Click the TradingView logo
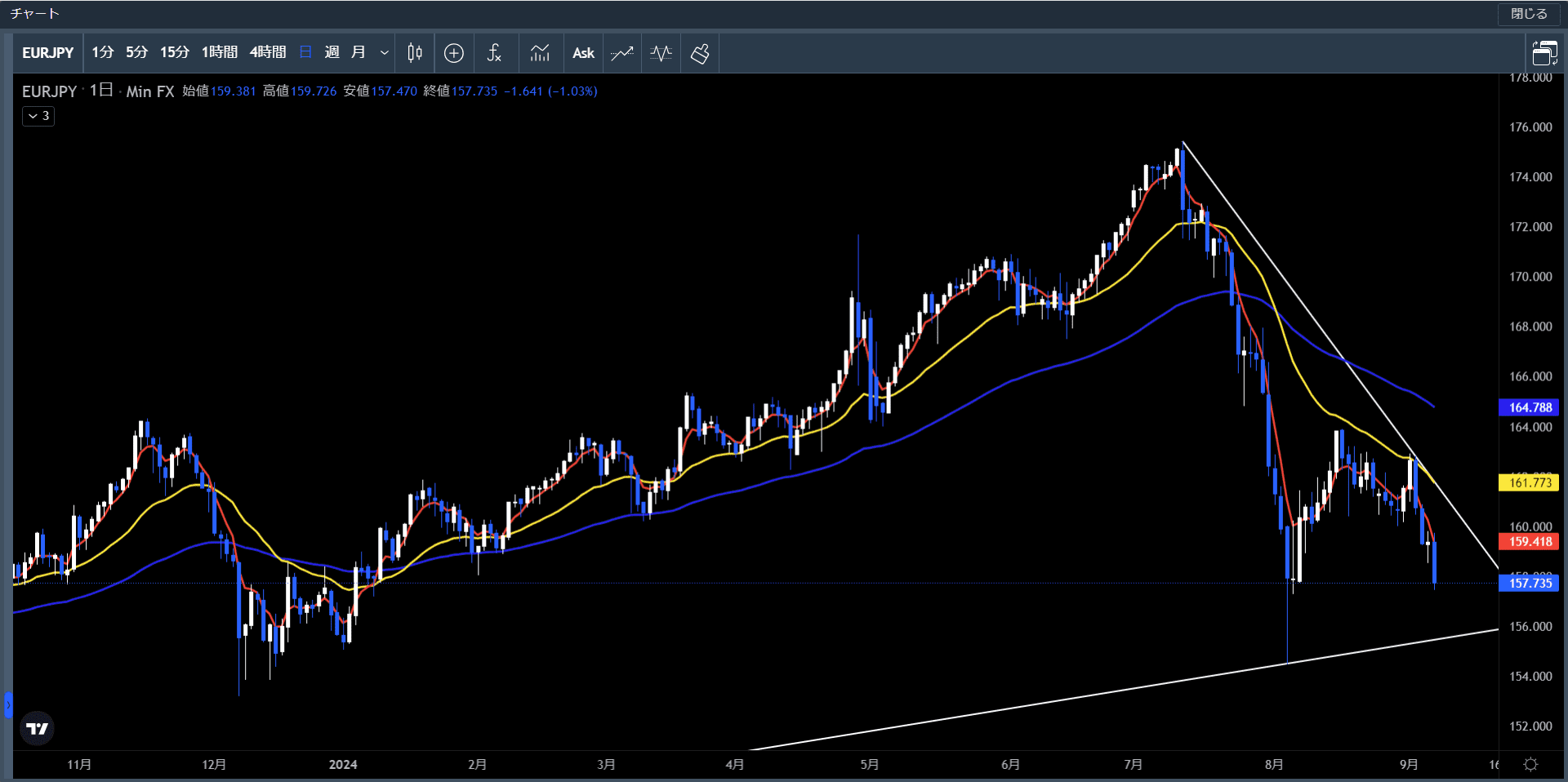1568x782 pixels. click(x=37, y=728)
